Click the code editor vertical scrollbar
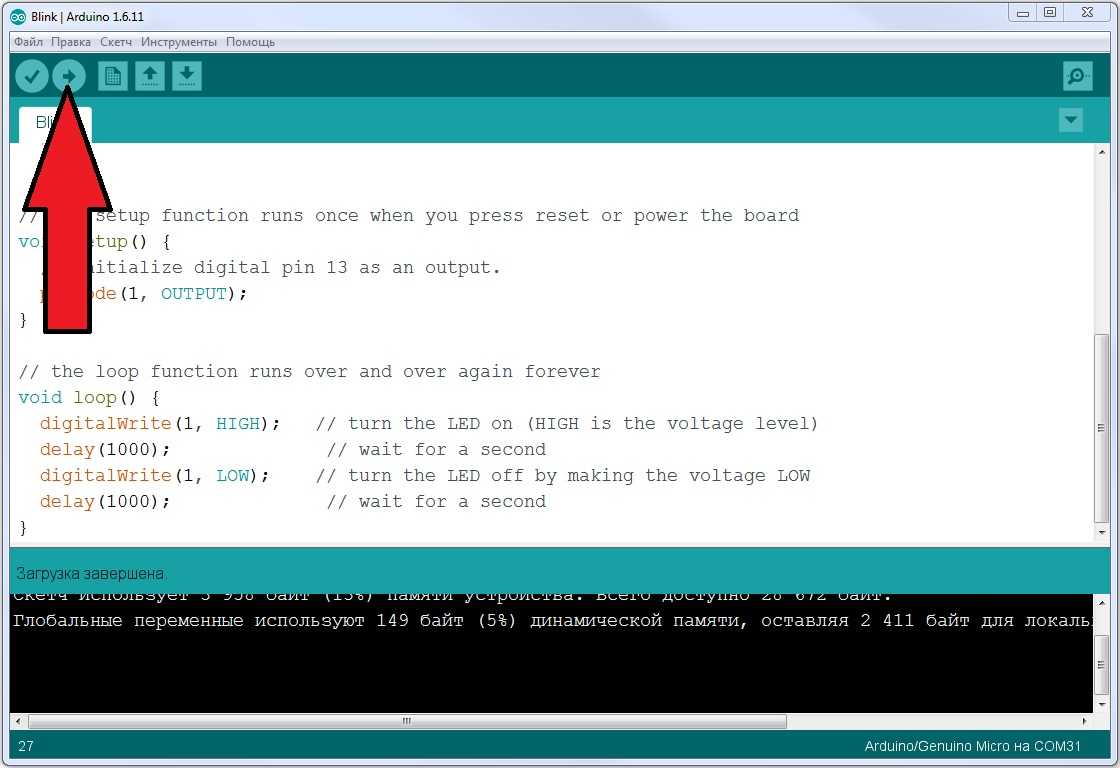1120x768 pixels. [x=1101, y=400]
